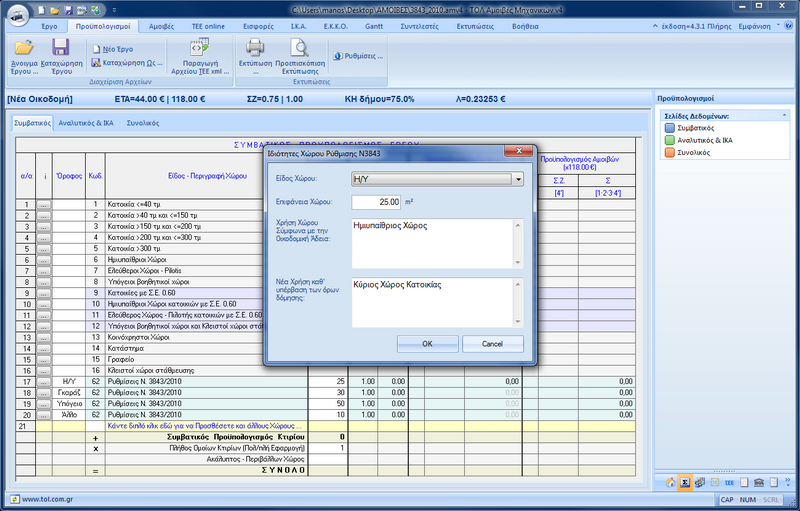The image size is (800, 511).
Task: Expand the bottom navigation overflow chevron
Action: tap(789, 483)
